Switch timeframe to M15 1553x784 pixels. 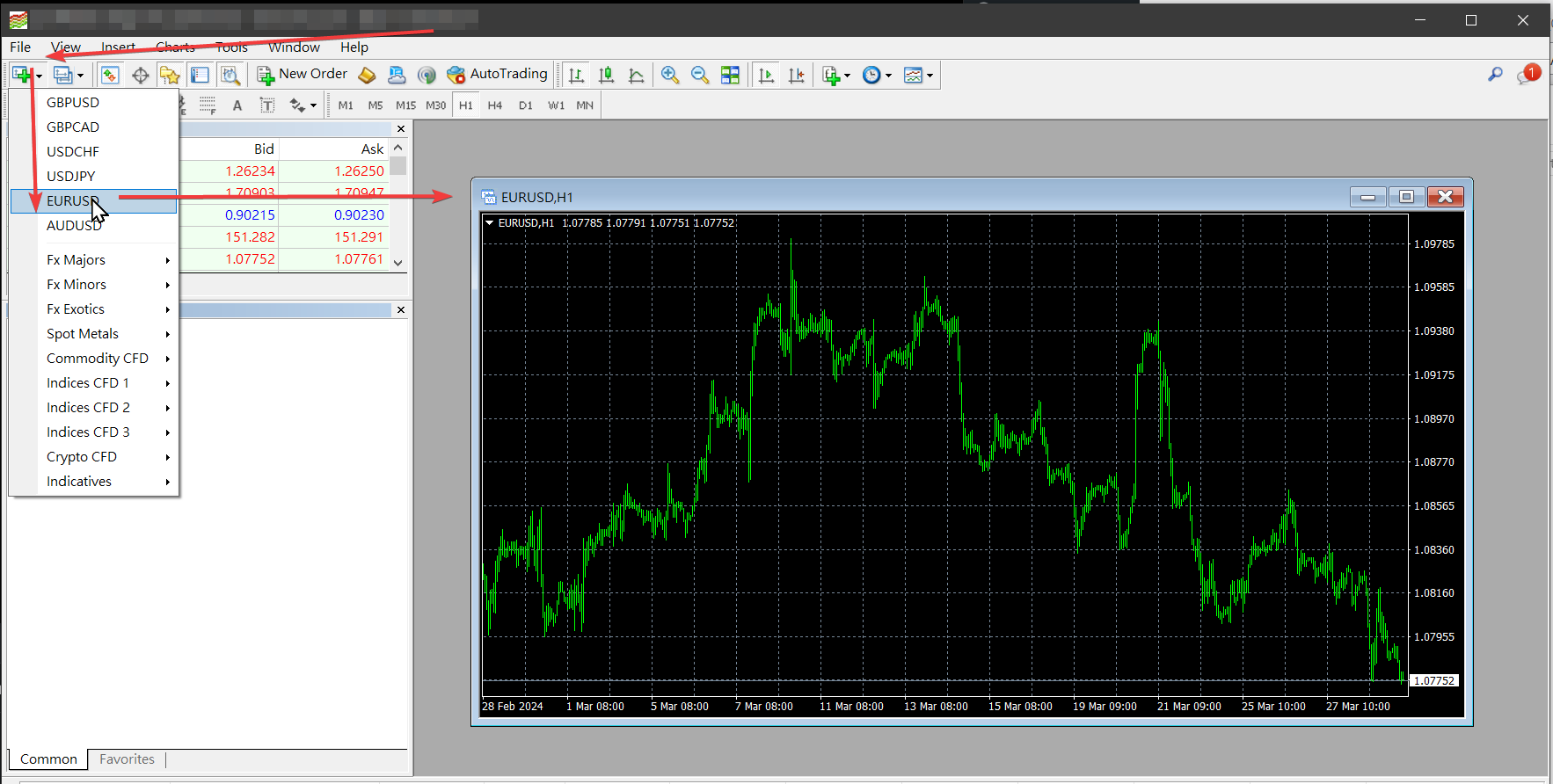point(405,105)
